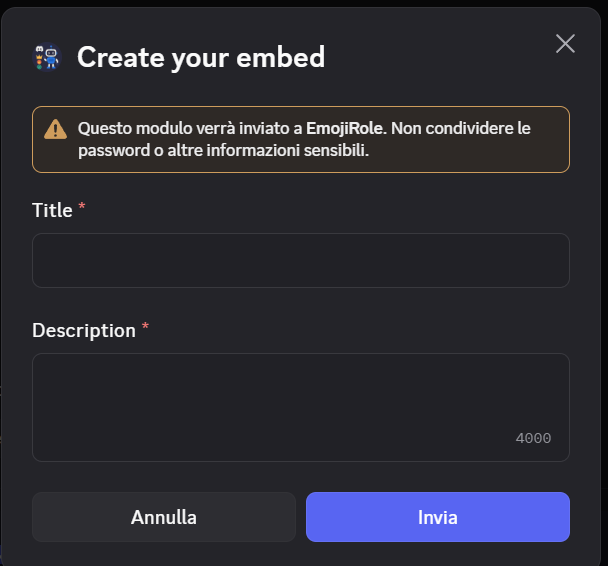Click the Title field label
The width and height of the screenshot is (608, 566).
coord(52,210)
